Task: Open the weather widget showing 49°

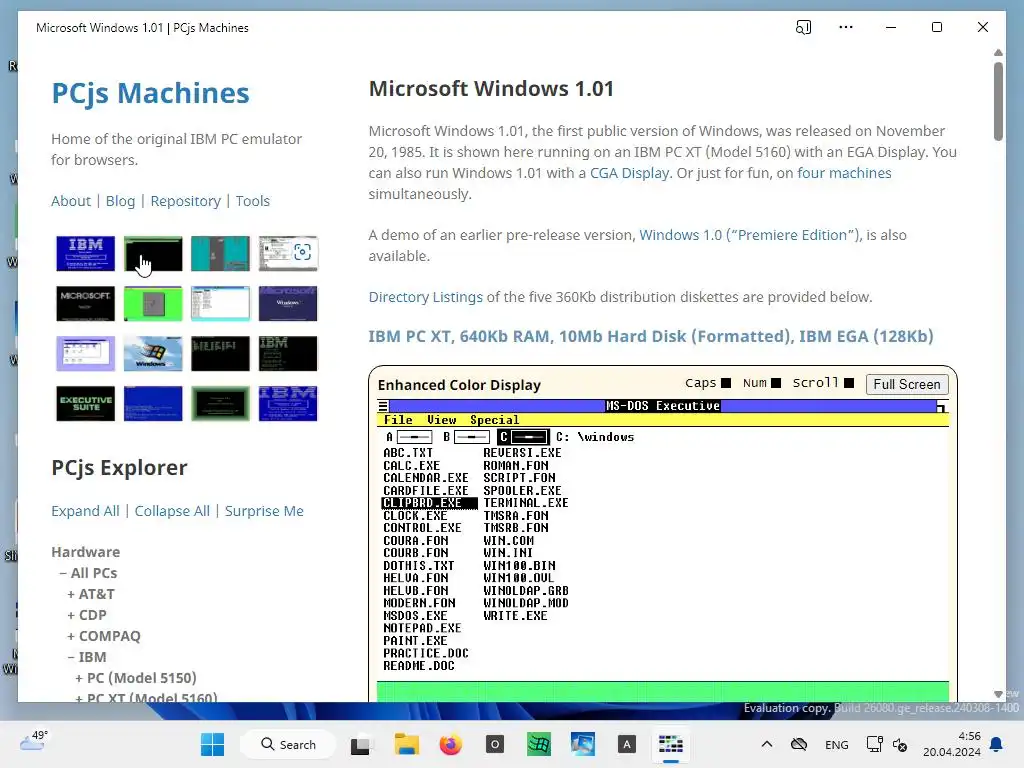Action: (34, 741)
